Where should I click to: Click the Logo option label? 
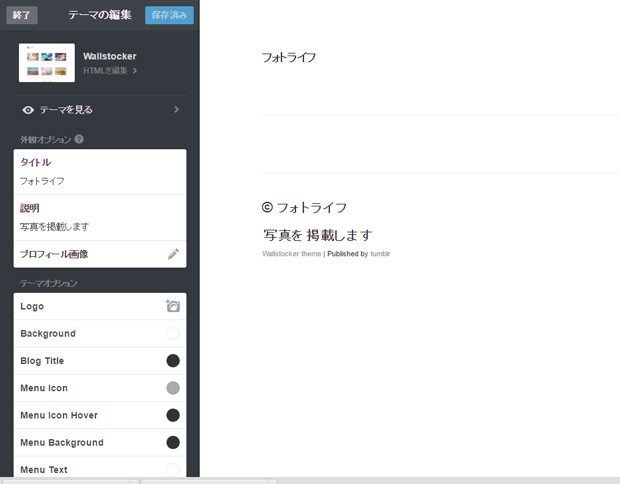pos(32,306)
